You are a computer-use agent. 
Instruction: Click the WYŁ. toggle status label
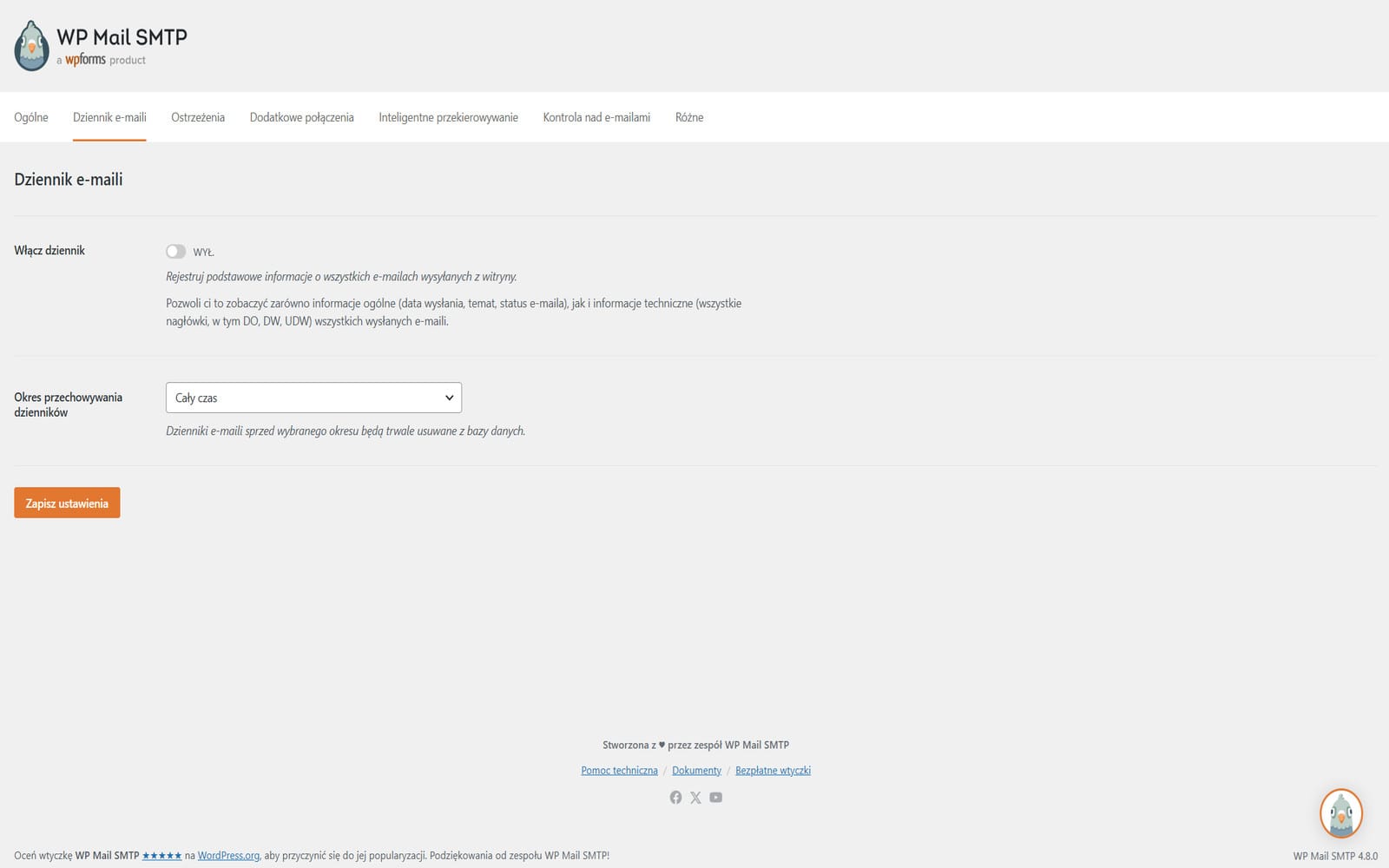pyautogui.click(x=203, y=252)
